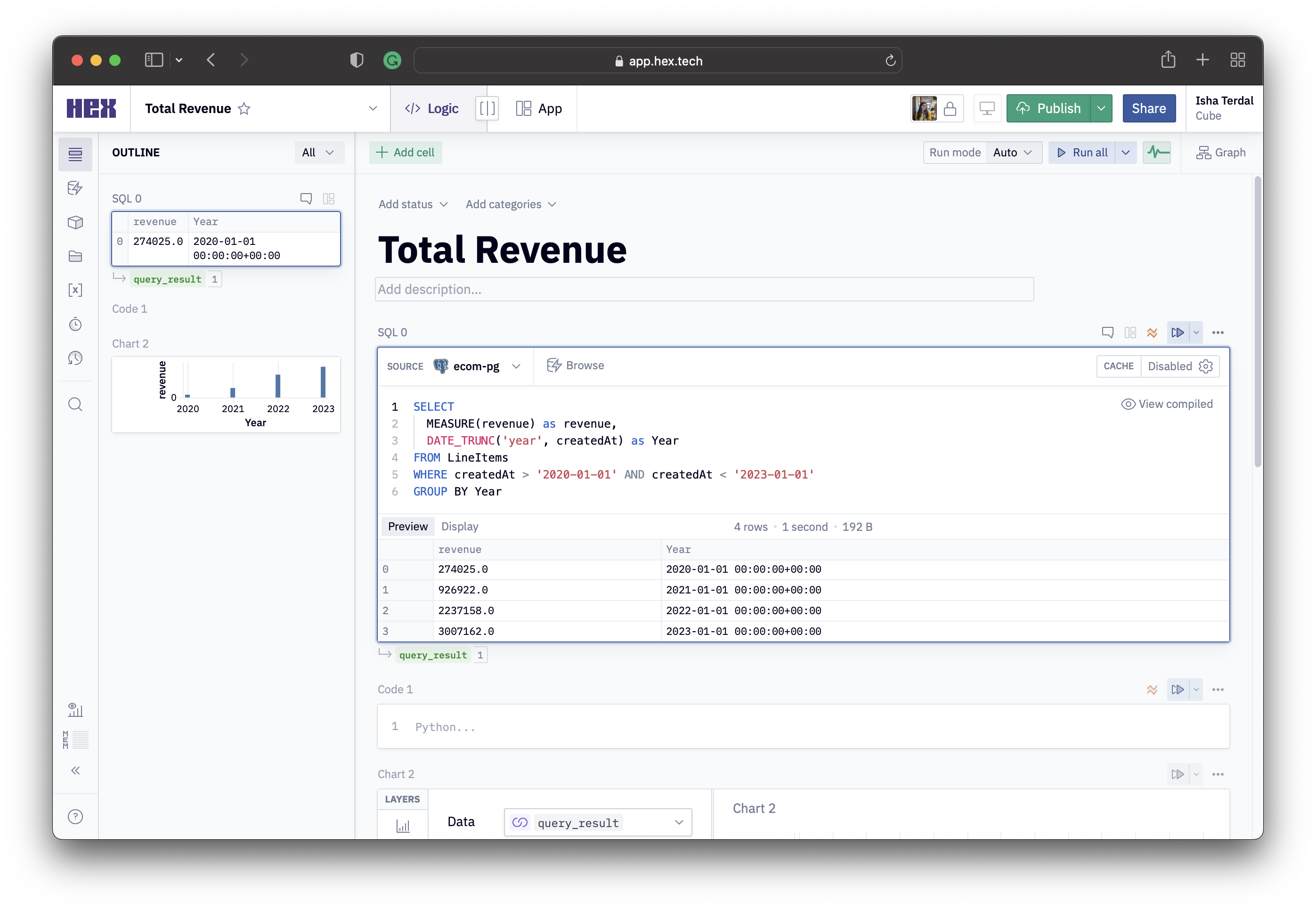This screenshot has height=909, width=1316.
Task: Switch to the App tab
Action: [x=539, y=108]
